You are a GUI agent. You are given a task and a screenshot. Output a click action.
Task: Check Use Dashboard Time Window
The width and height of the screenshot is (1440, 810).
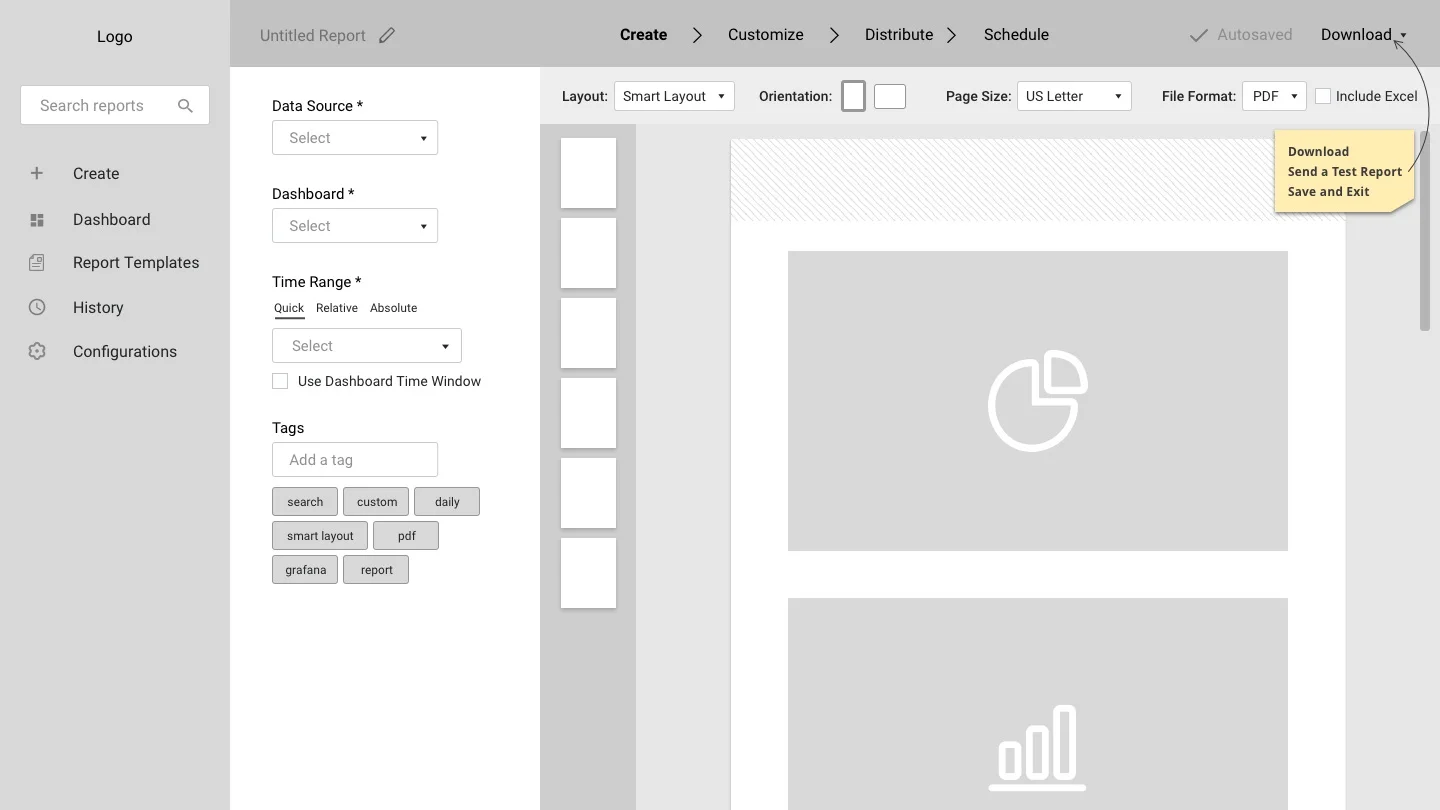(x=280, y=381)
